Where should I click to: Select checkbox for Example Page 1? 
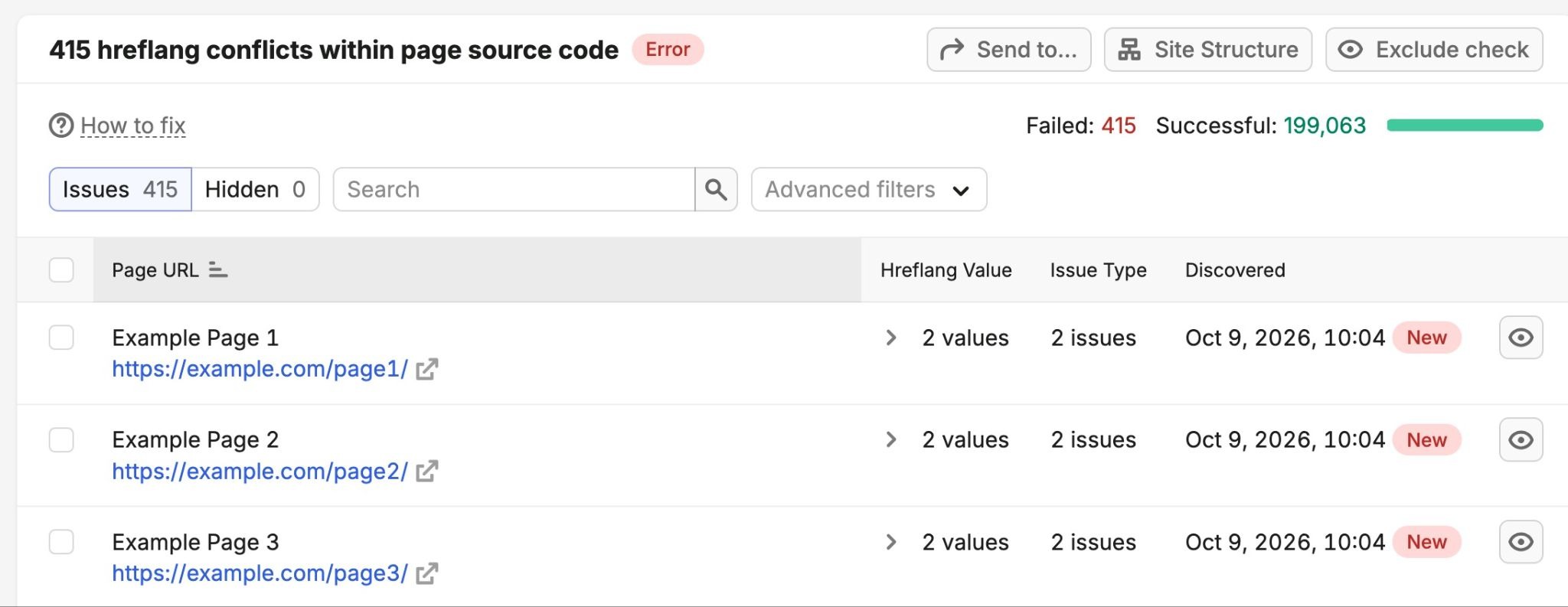tap(61, 338)
